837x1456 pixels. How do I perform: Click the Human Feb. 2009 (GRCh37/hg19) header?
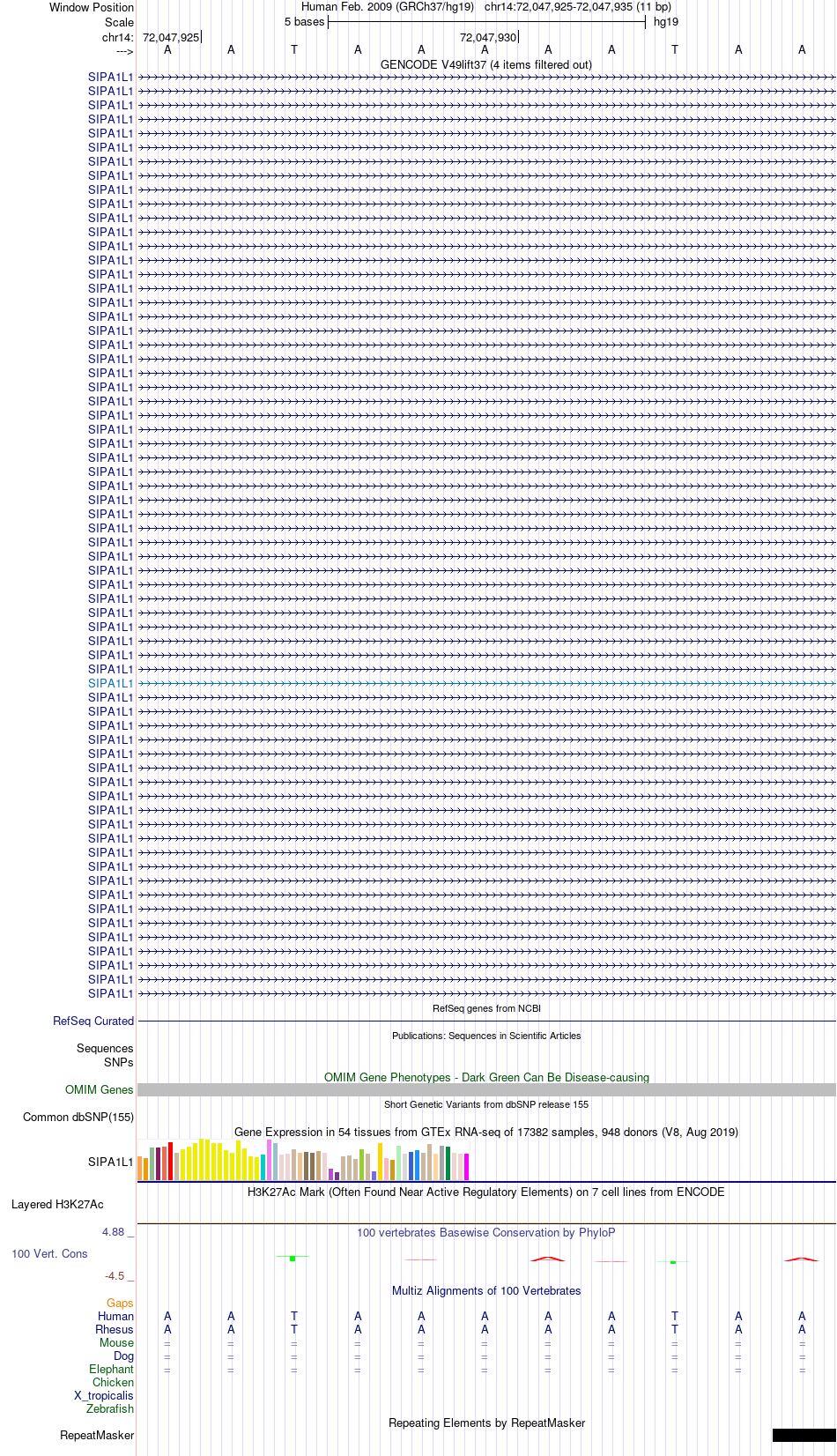tap(388, 6)
